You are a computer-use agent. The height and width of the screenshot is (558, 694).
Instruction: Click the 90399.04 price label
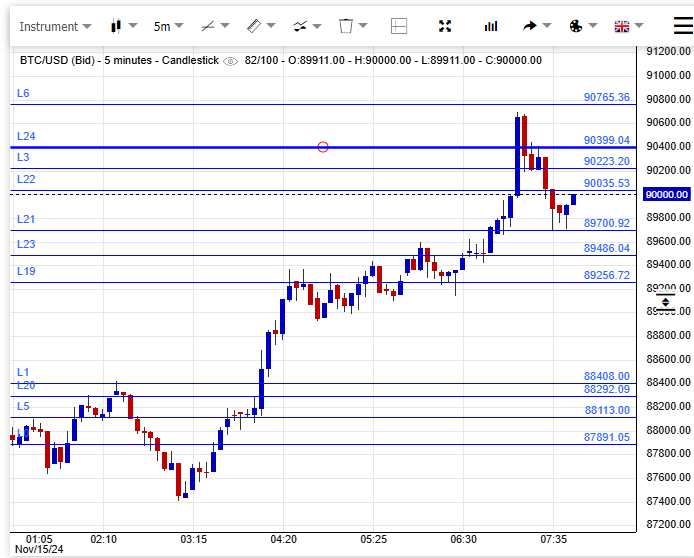coord(606,140)
